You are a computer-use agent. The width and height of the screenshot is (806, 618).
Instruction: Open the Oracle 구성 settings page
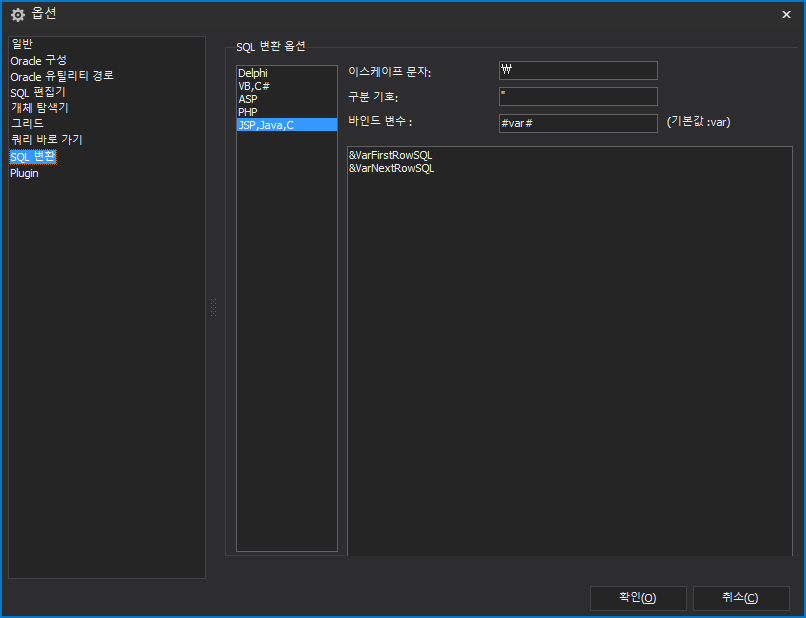click(x=41, y=60)
